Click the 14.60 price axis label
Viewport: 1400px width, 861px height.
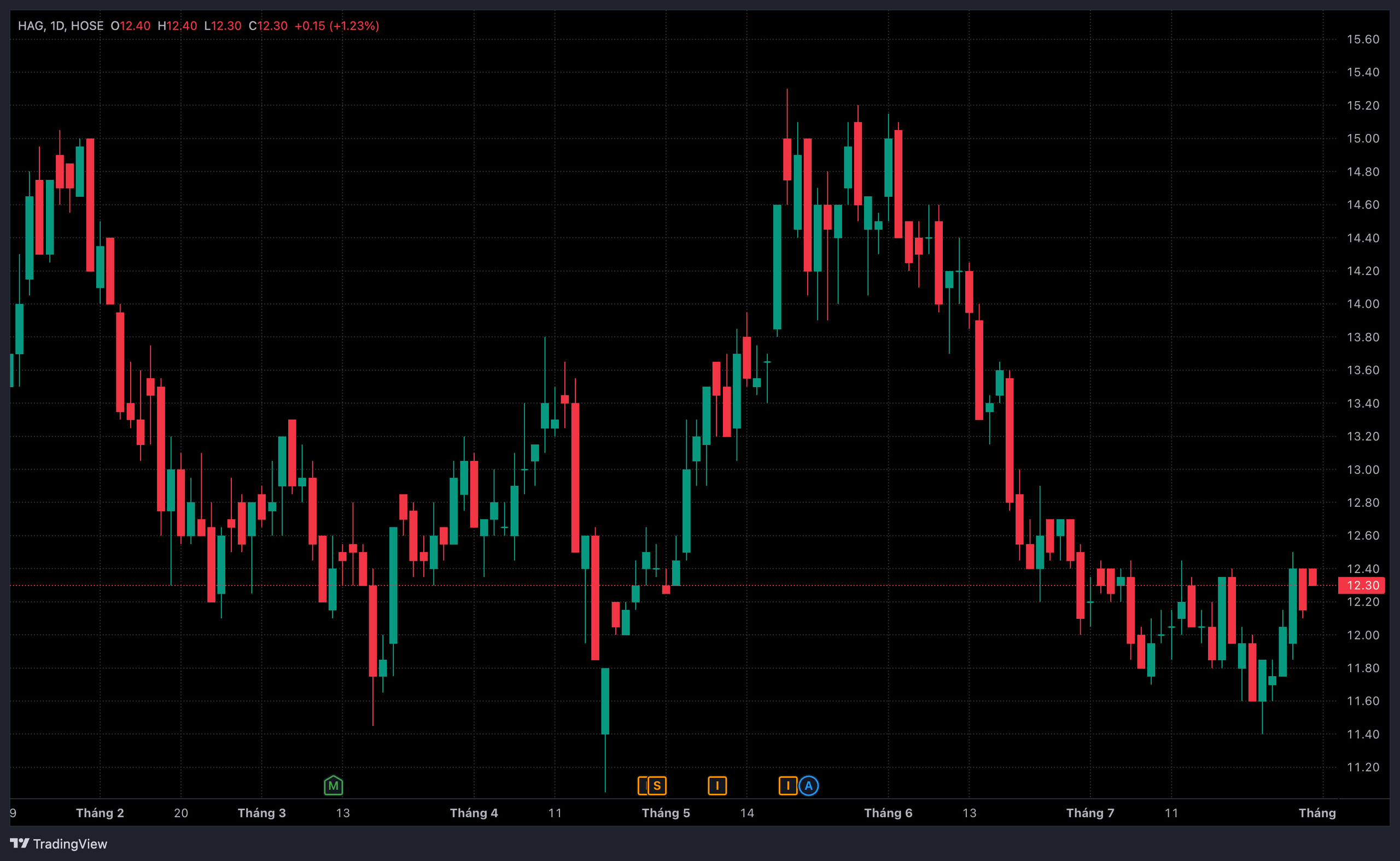coord(1362,204)
